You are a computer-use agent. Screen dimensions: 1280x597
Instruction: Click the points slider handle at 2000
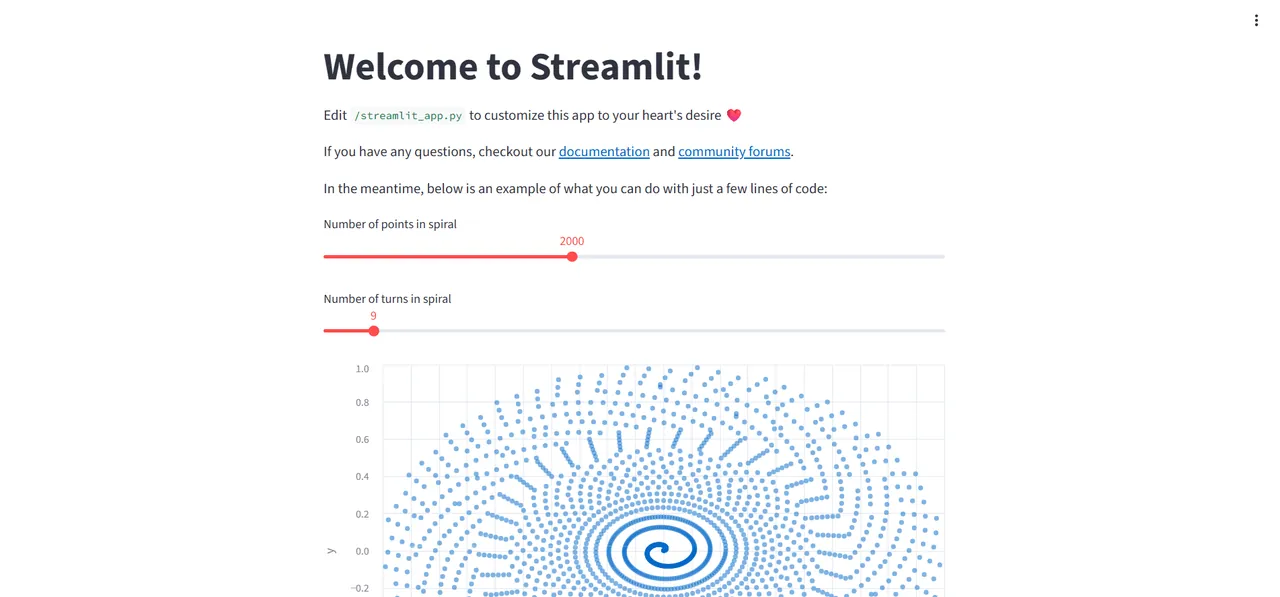pos(572,257)
